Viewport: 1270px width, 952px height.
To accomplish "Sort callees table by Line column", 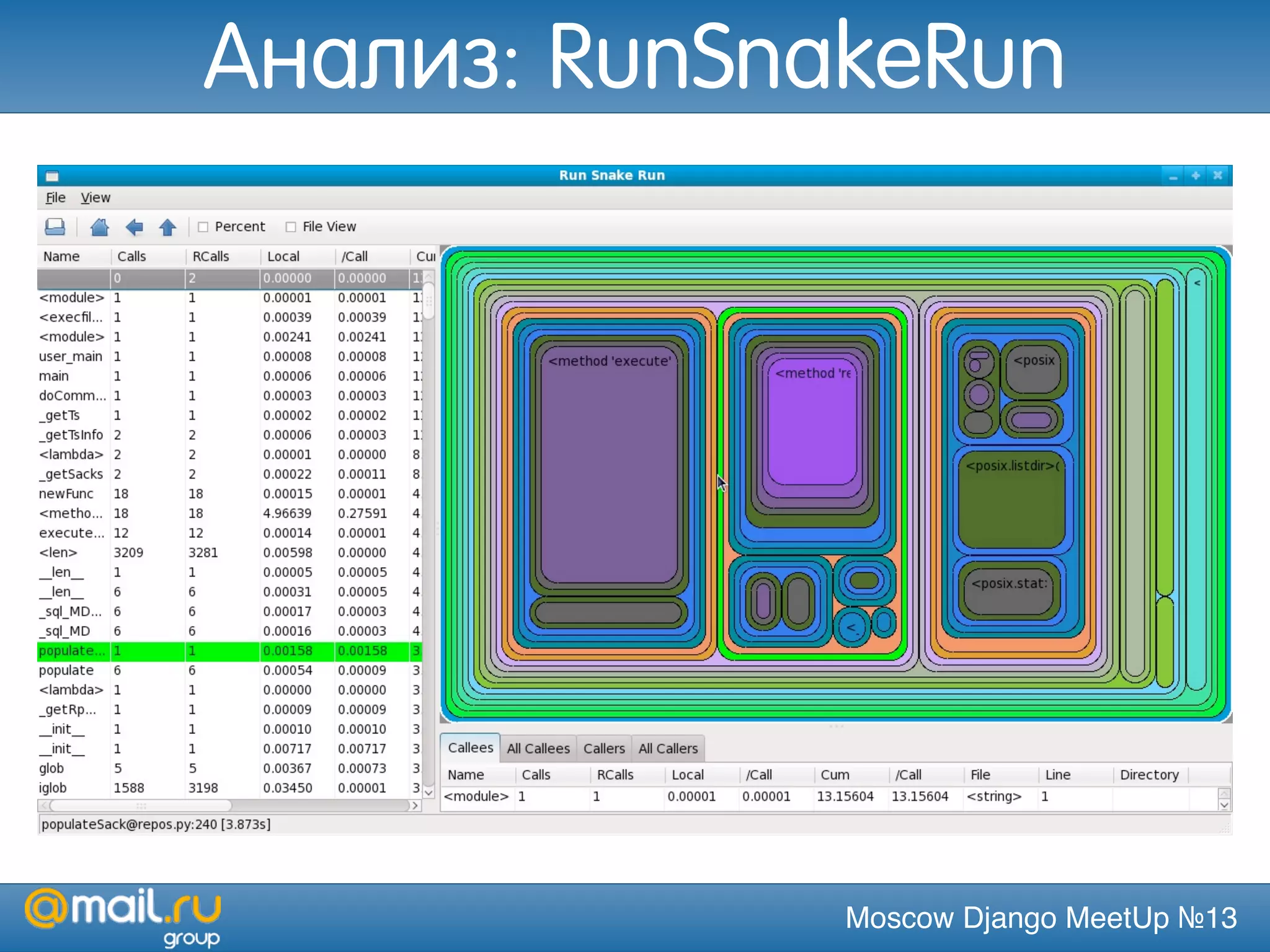I will [x=1076, y=775].
